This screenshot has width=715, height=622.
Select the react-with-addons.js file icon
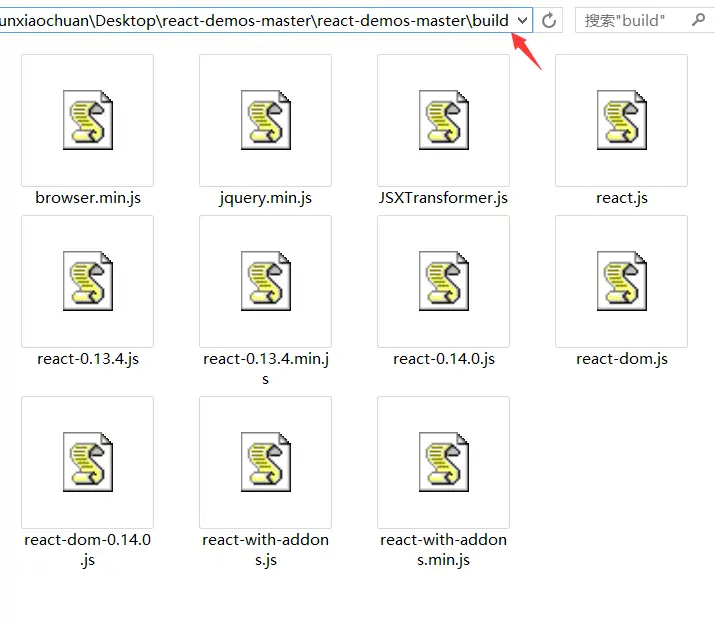point(265,462)
